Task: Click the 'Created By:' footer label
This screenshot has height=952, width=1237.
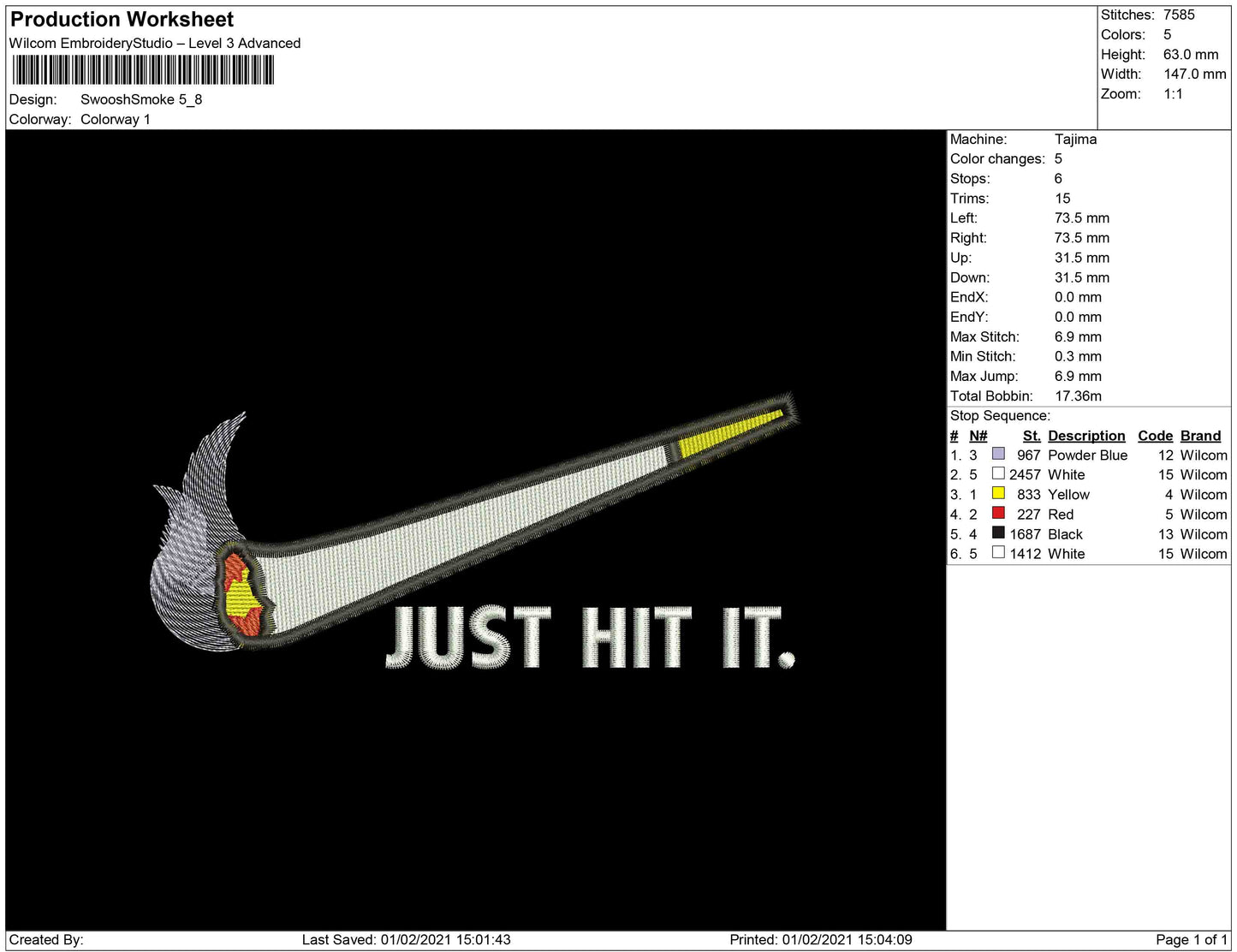Action: [46, 939]
